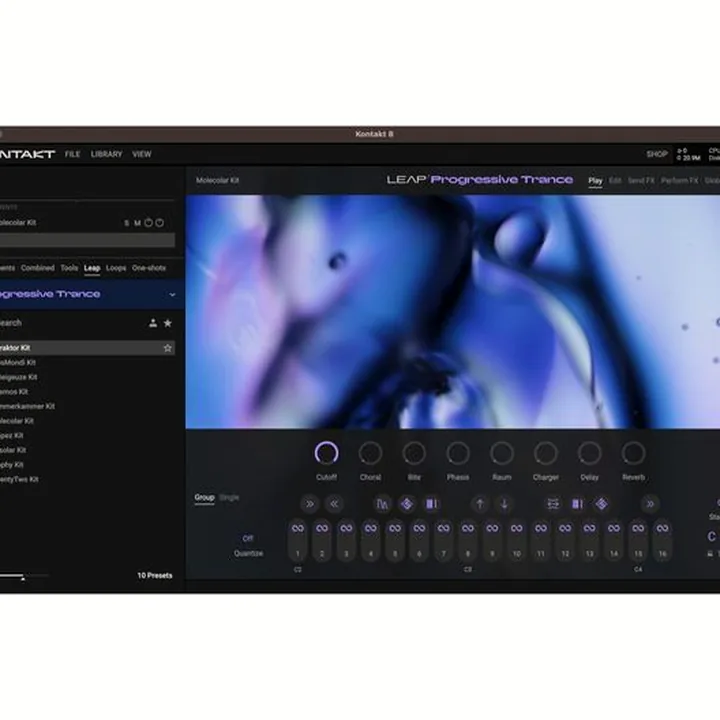Image resolution: width=720 pixels, height=720 pixels.
Task: Click the Choral knob
Action: pos(370,453)
